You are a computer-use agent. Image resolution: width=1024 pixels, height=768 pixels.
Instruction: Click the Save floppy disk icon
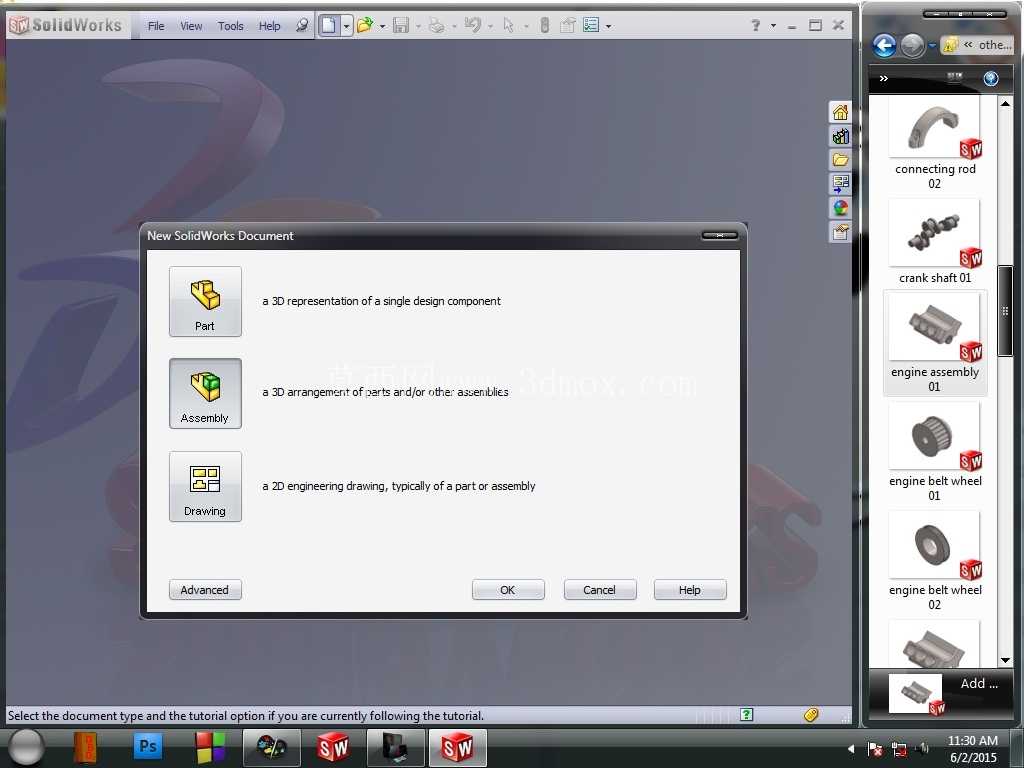(401, 25)
